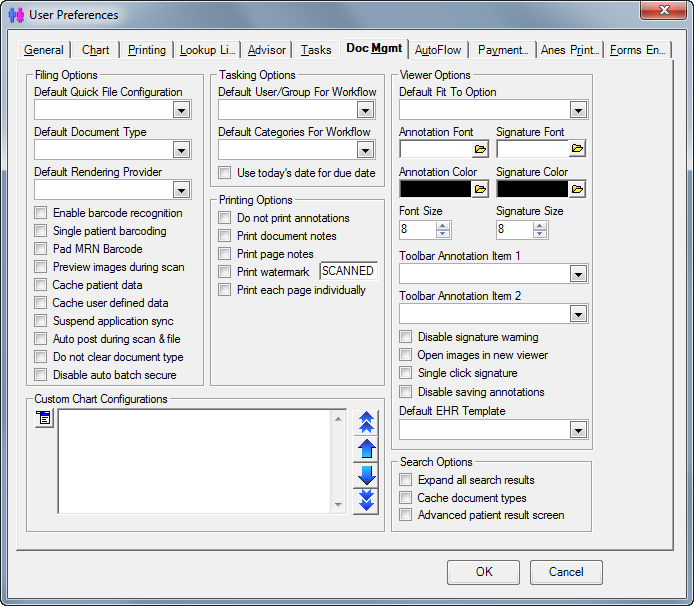Expand Default User/Group For Workflow dropdown

(x=366, y=110)
